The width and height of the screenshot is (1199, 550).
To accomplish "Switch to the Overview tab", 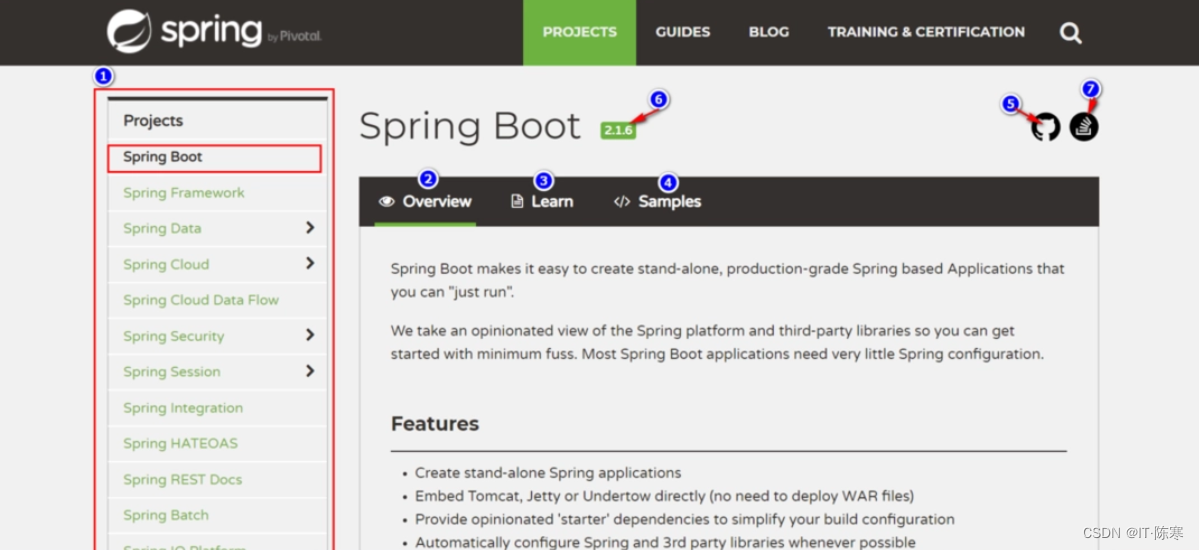I will (x=425, y=202).
